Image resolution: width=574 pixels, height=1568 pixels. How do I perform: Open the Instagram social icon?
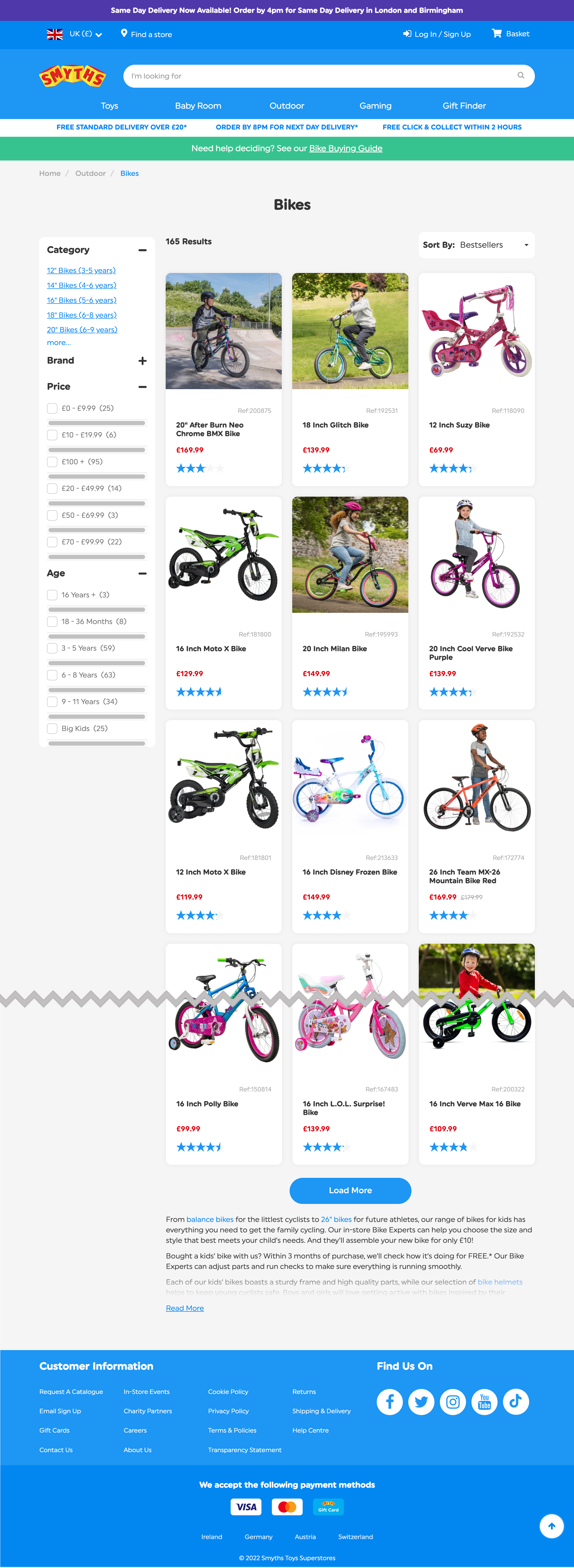(453, 1401)
